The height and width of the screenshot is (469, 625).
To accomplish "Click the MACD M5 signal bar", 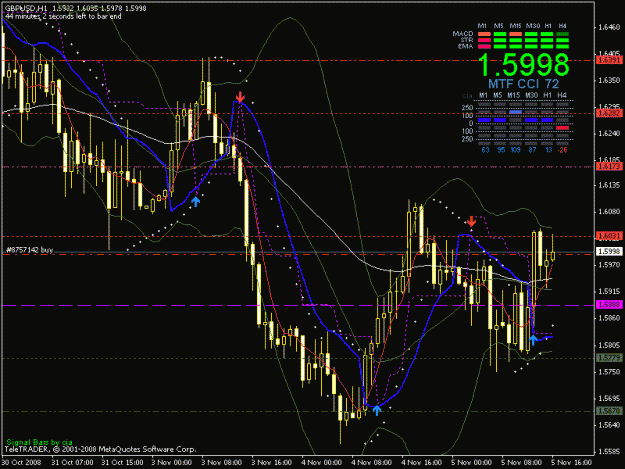I will point(500,34).
